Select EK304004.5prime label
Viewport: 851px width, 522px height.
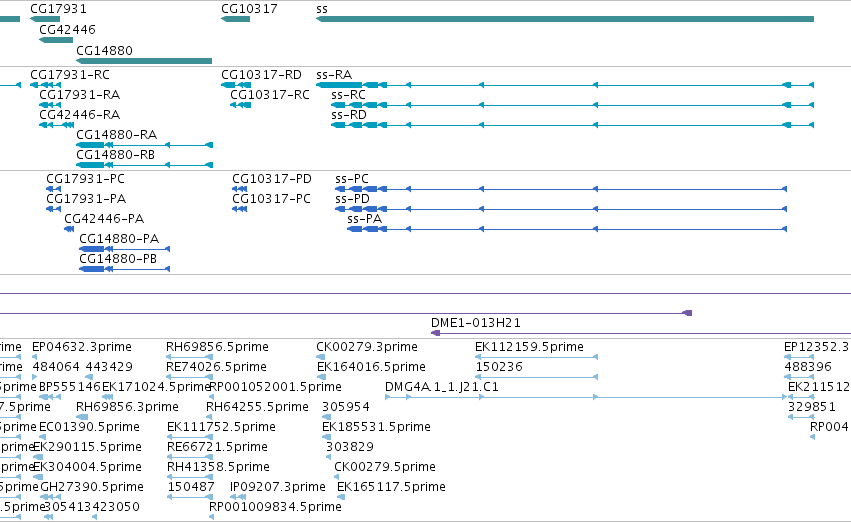coord(88,467)
